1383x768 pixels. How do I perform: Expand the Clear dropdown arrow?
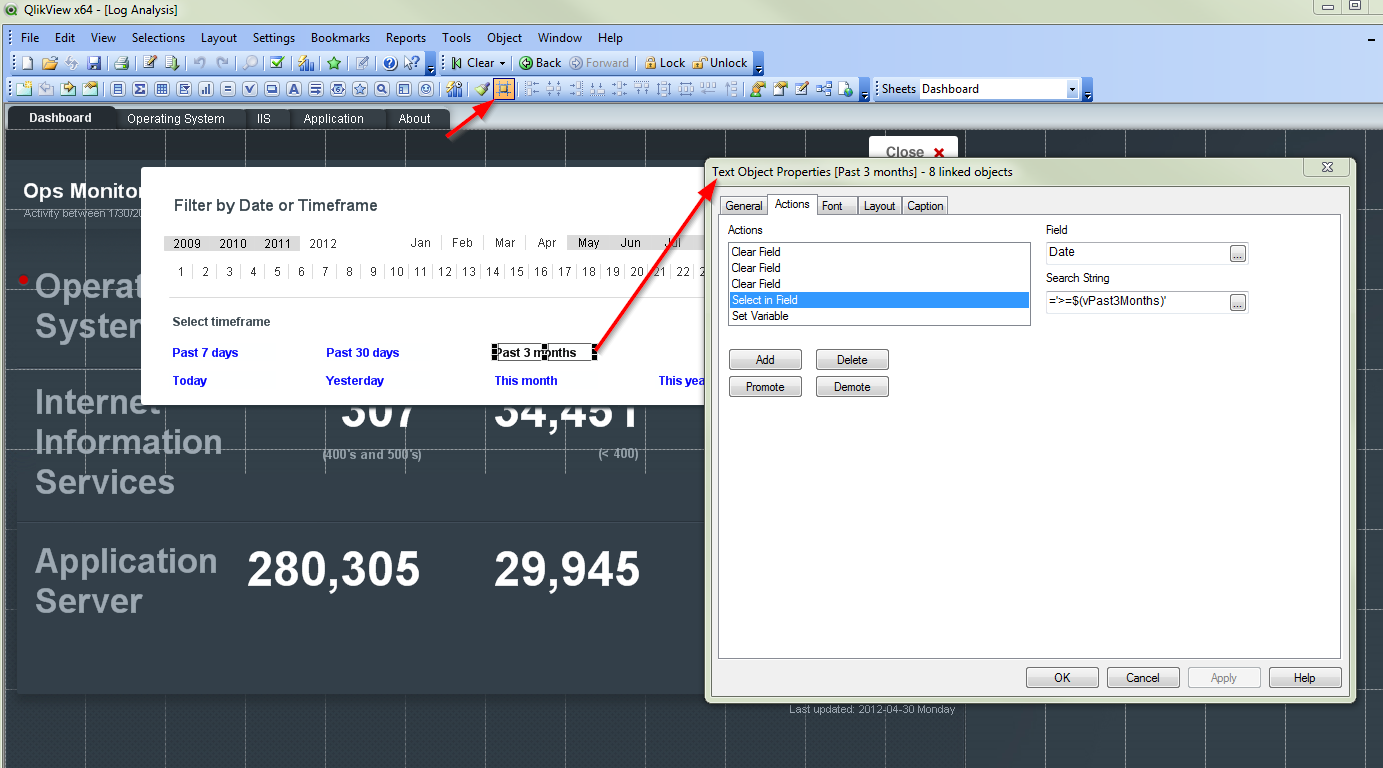pyautogui.click(x=502, y=63)
